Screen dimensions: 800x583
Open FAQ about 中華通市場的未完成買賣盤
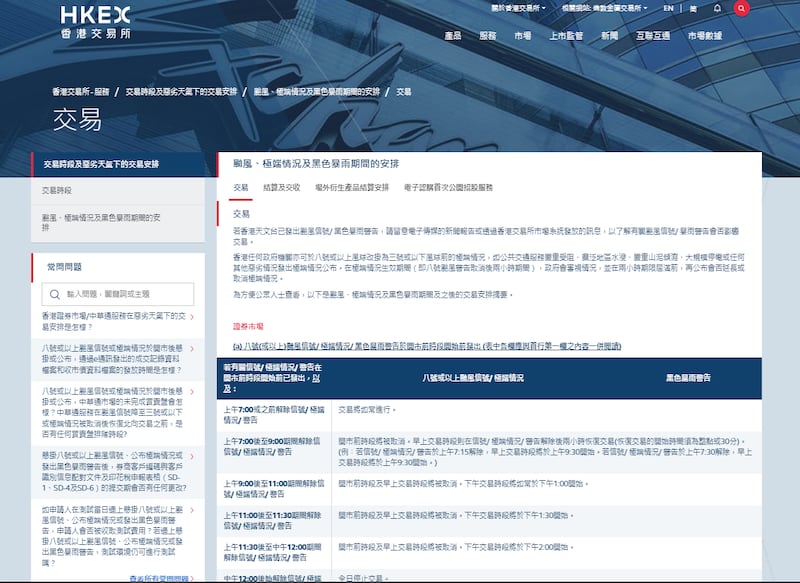tap(112, 413)
